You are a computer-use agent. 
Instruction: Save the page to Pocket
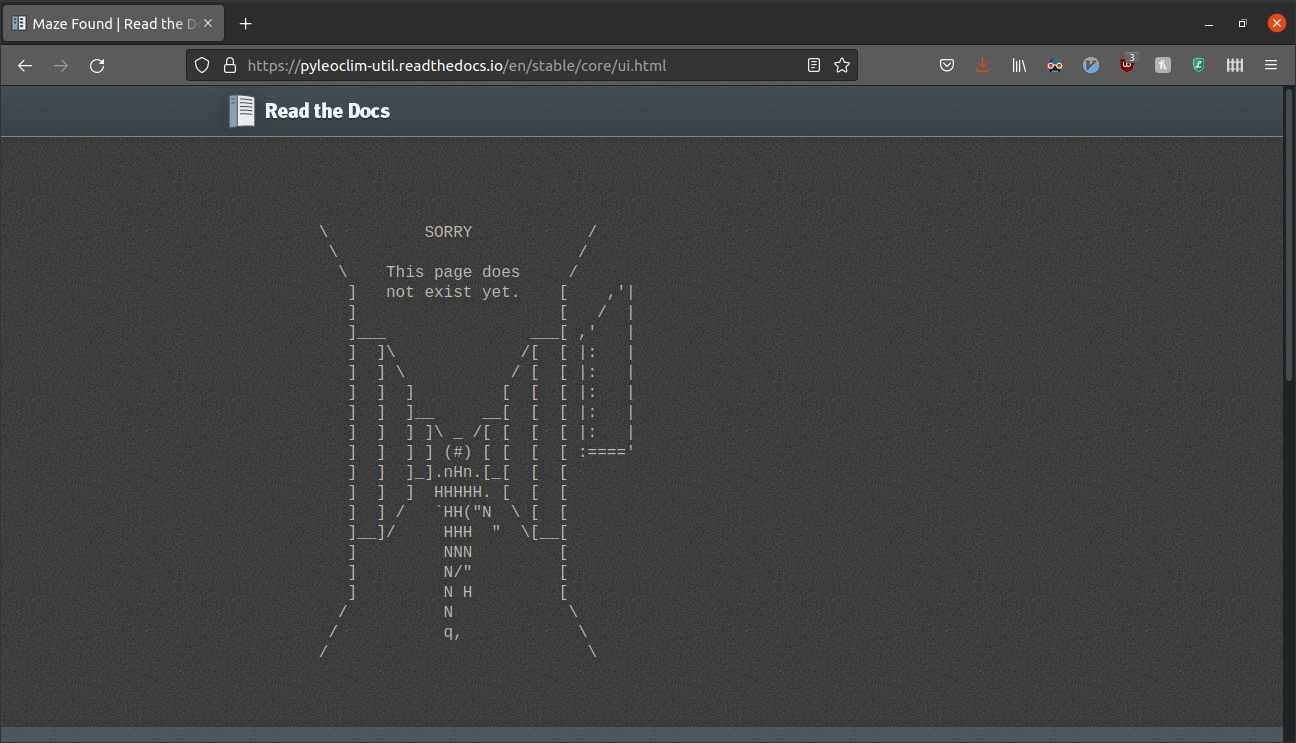(947, 65)
